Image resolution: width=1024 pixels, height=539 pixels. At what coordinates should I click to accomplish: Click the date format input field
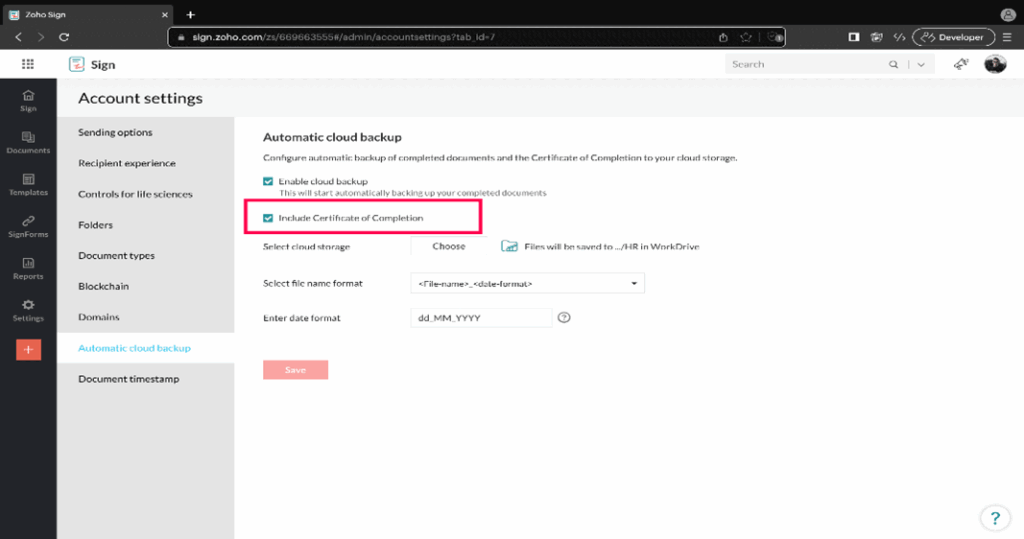click(x=481, y=318)
